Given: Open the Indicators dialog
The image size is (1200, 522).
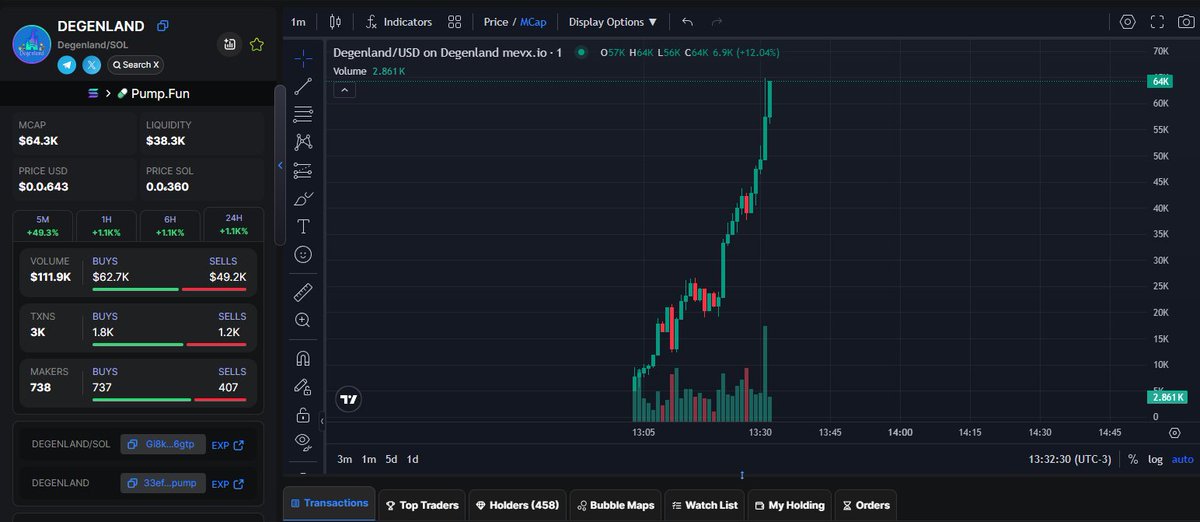Looking at the screenshot, I should (399, 21).
